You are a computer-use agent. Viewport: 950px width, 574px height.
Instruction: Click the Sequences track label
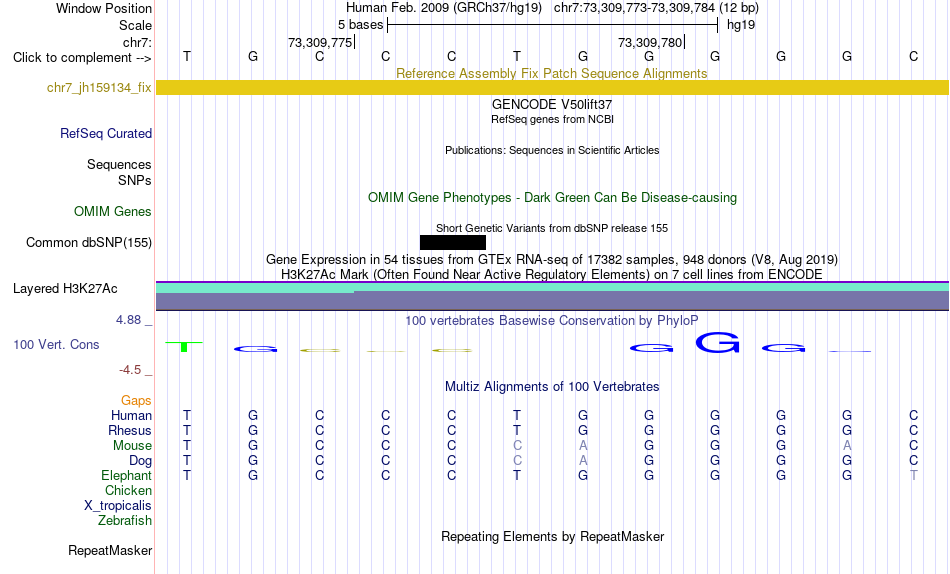119,164
